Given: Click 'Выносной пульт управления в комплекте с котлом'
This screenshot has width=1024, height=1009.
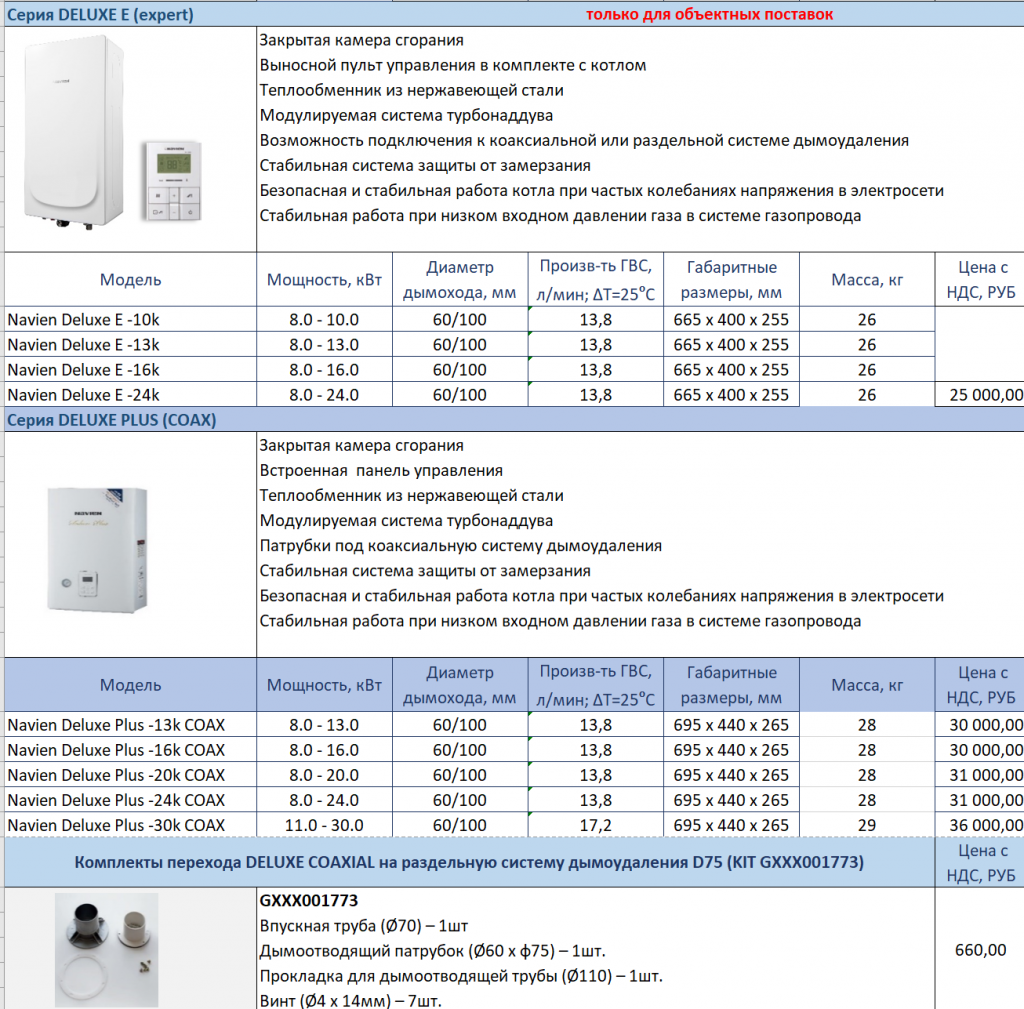Looking at the screenshot, I should 453,65.
